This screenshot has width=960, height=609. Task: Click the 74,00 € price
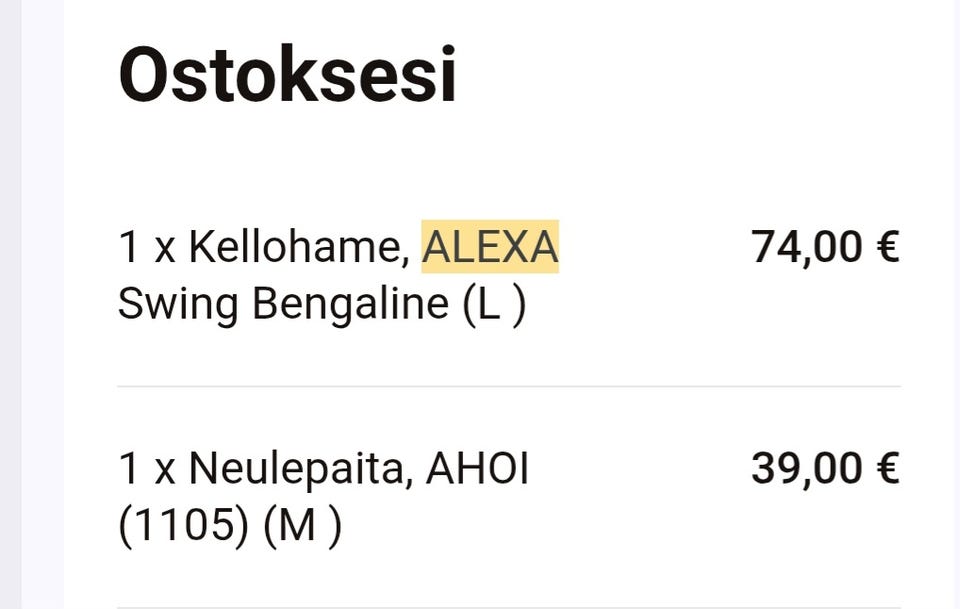coord(825,246)
